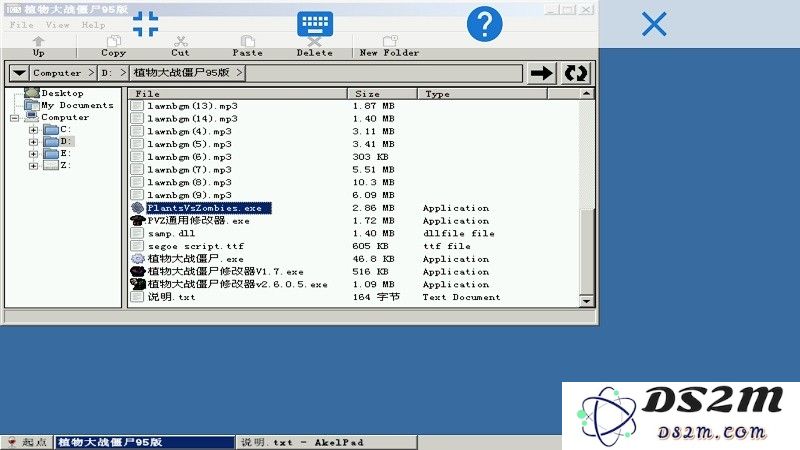Viewport: 800px width, 450px height.
Task: Select Desktop in the folder tree
Action: click(x=62, y=93)
